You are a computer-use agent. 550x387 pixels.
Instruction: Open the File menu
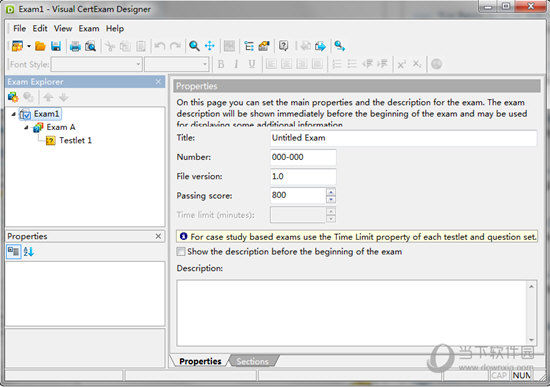pos(20,28)
